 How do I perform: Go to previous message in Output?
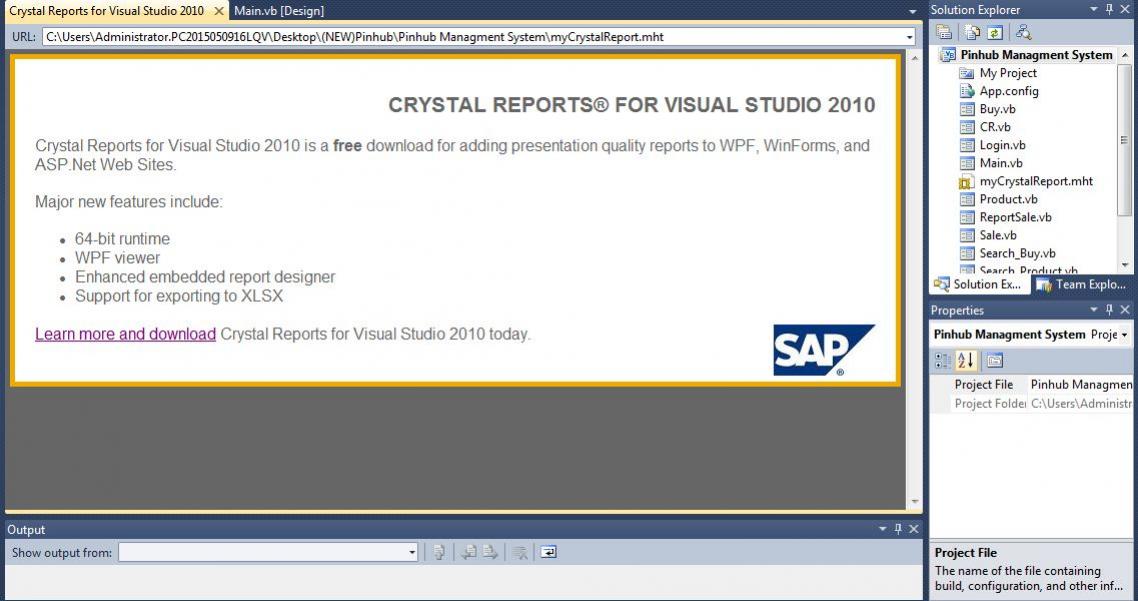(x=469, y=552)
